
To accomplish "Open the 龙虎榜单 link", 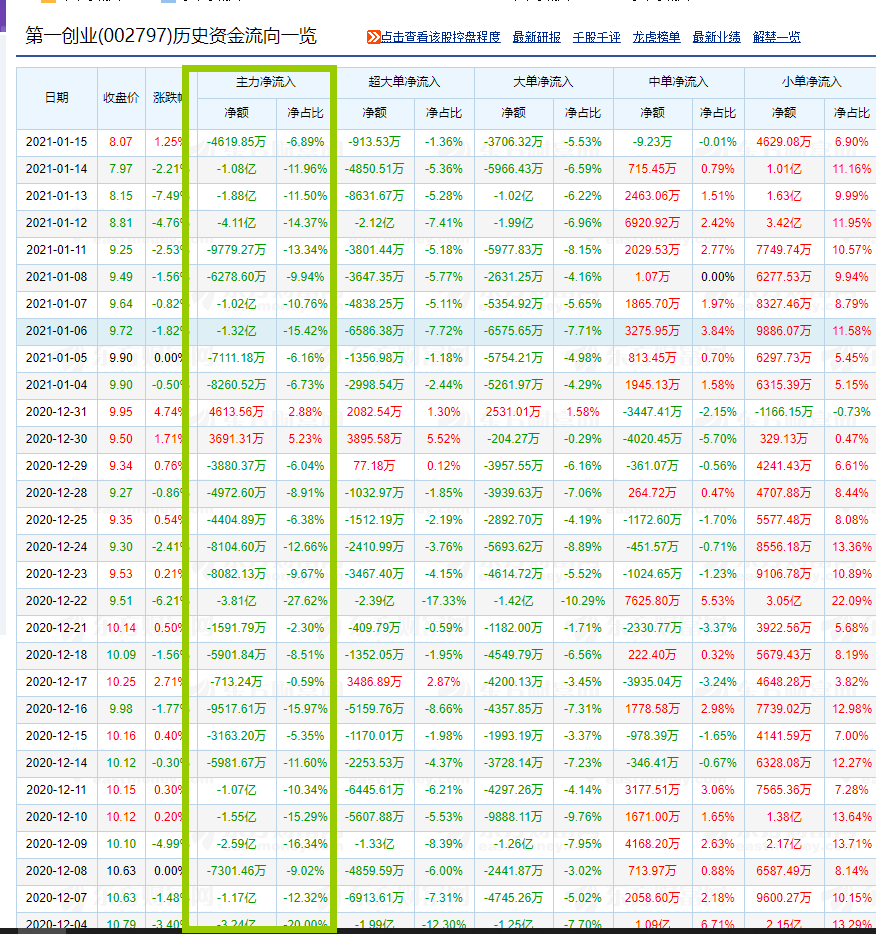I will tap(657, 38).
